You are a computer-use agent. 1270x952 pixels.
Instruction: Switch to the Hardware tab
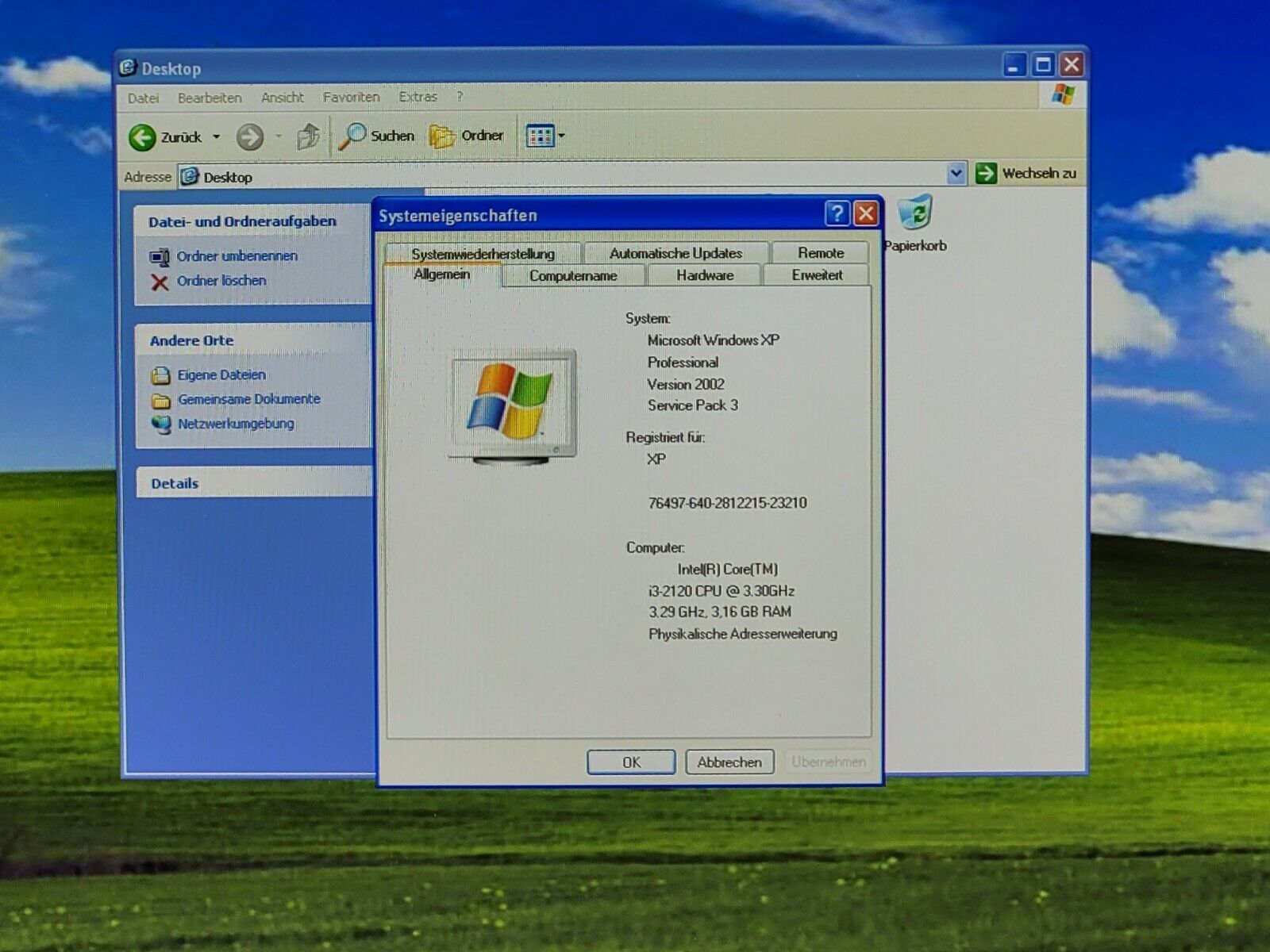pyautogui.click(x=705, y=275)
